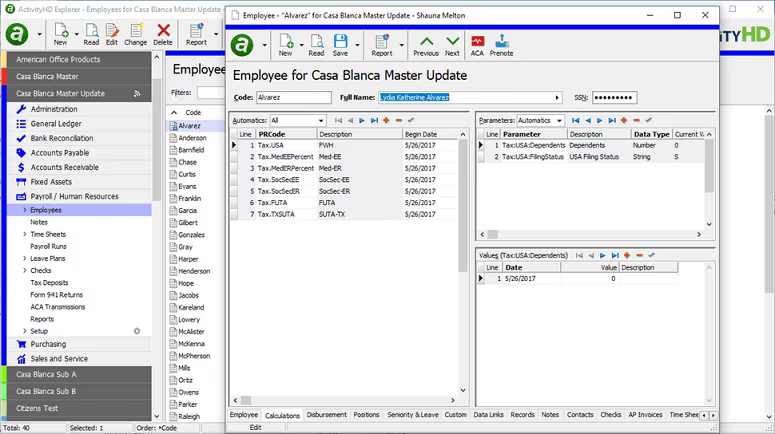Open ActivityHD logo menu in Employee window

(x=242, y=45)
